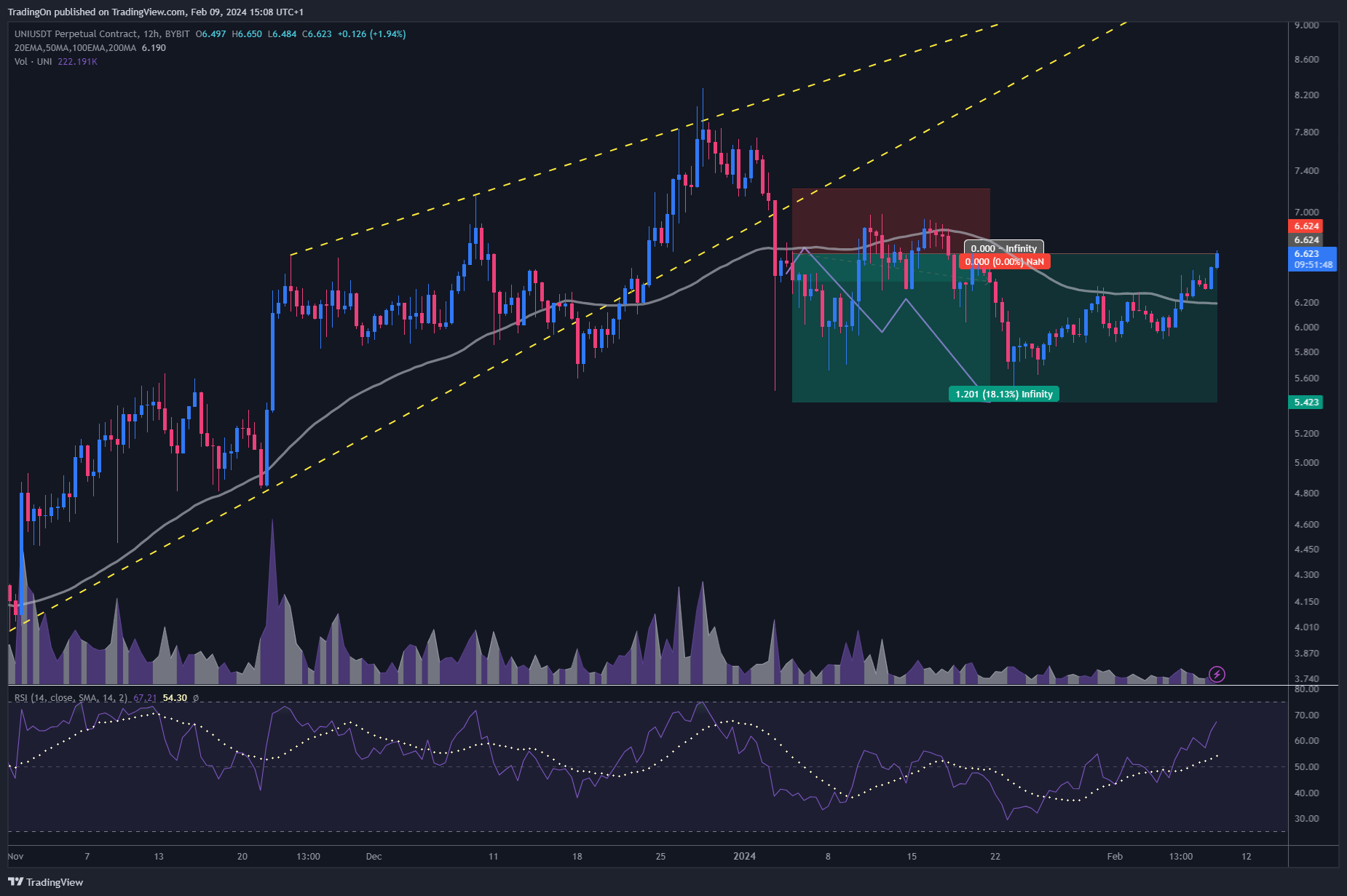Viewport: 1347px width, 896px height.
Task: Click the red 6.624 price label
Action: [x=1307, y=226]
